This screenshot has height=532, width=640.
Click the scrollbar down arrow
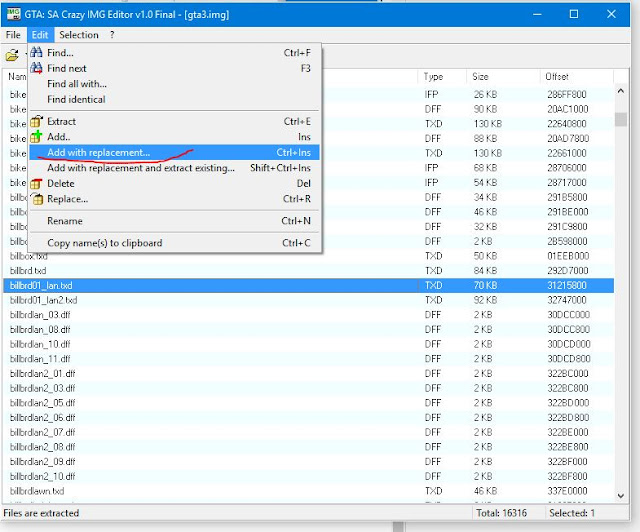coord(621,496)
